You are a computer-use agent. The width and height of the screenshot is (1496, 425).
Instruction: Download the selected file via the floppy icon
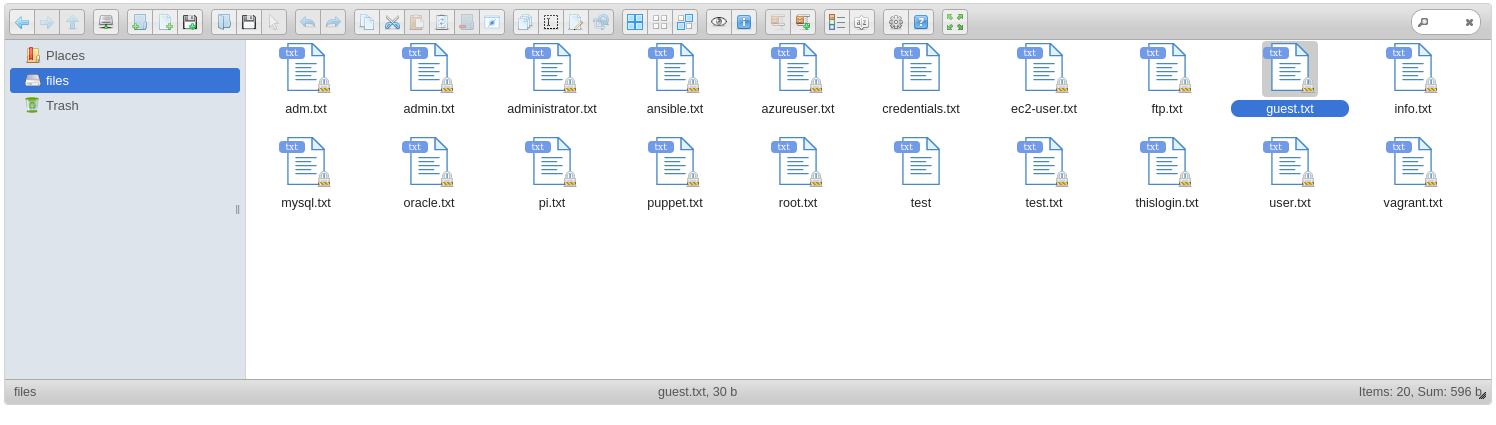[249, 22]
